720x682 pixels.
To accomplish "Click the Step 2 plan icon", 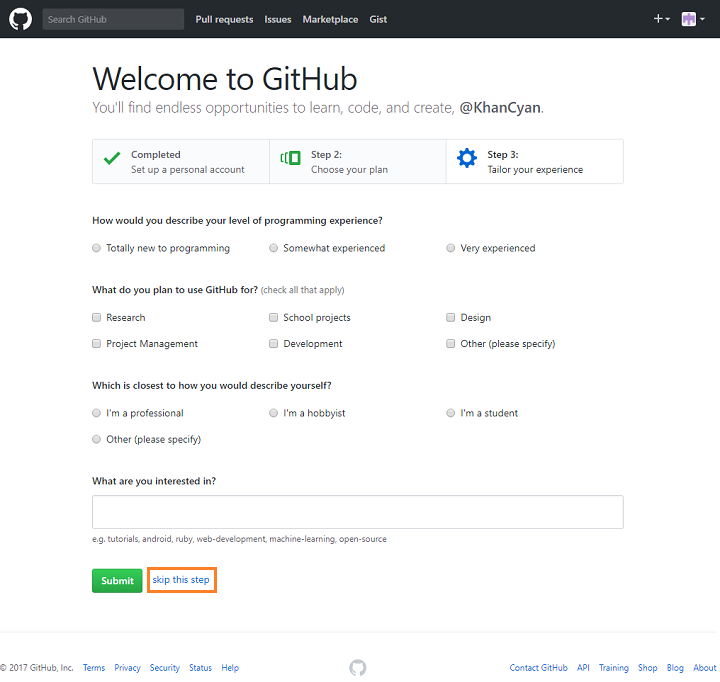I will pyautogui.click(x=290, y=158).
